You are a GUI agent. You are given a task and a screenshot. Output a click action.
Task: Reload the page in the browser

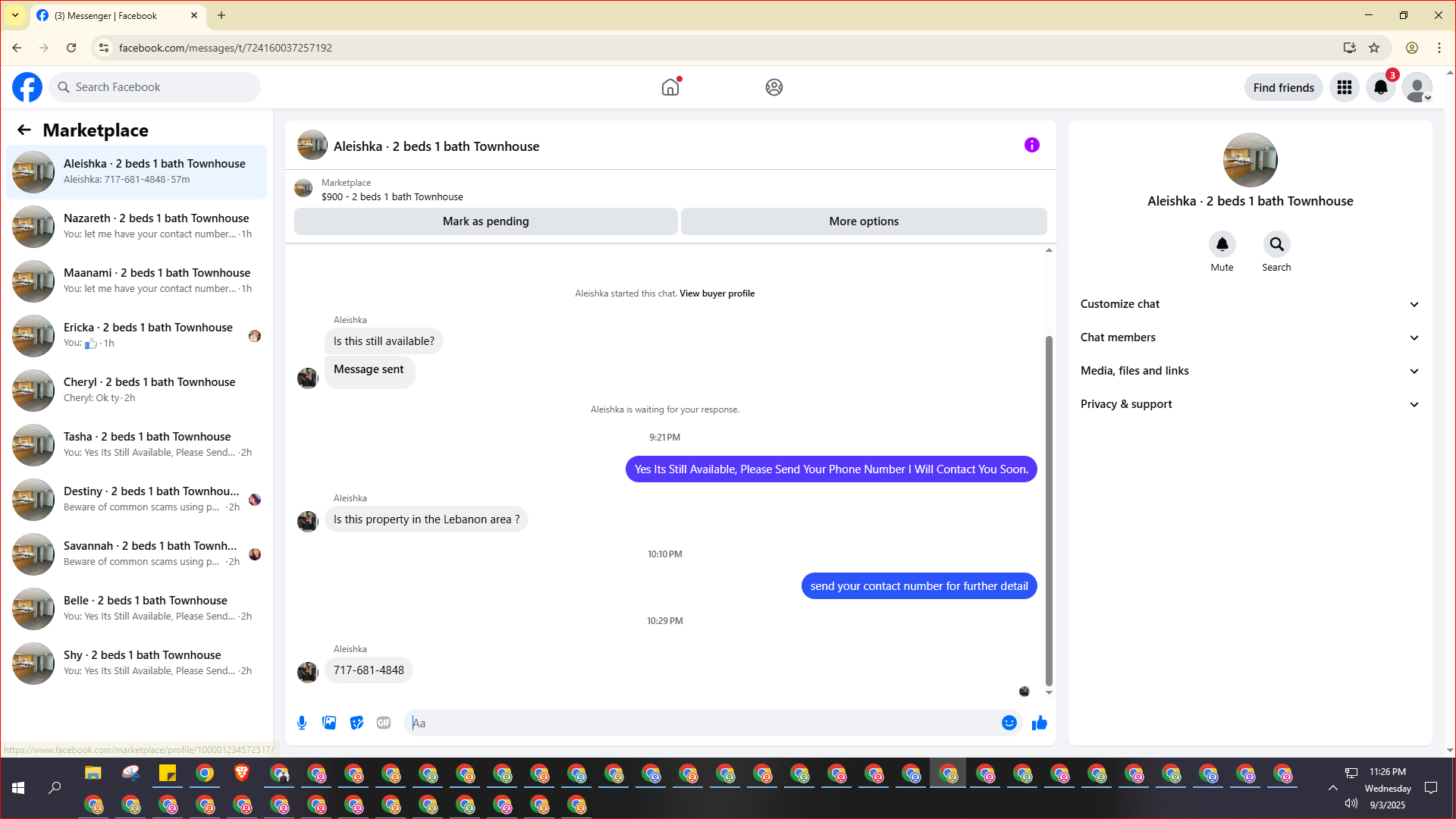(x=71, y=48)
